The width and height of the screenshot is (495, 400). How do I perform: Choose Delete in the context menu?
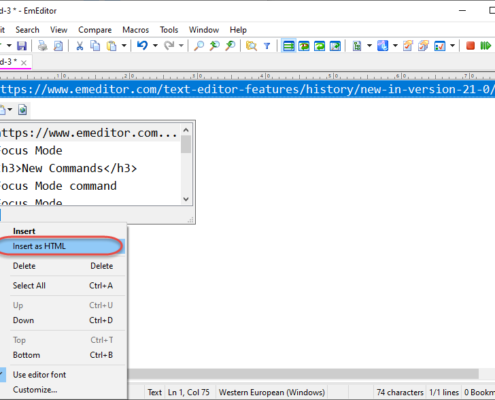pyautogui.click(x=63, y=266)
